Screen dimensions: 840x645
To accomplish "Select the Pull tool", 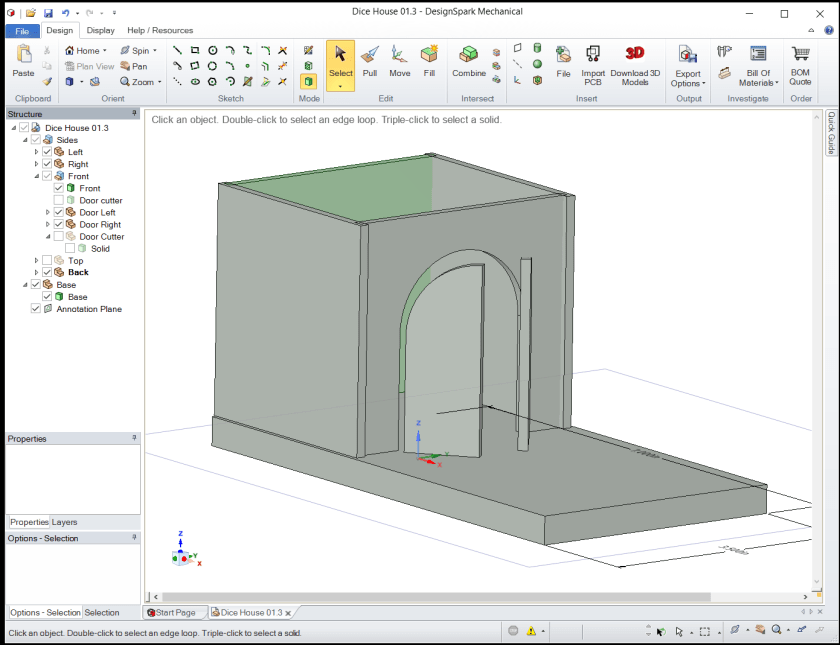I will (x=370, y=60).
